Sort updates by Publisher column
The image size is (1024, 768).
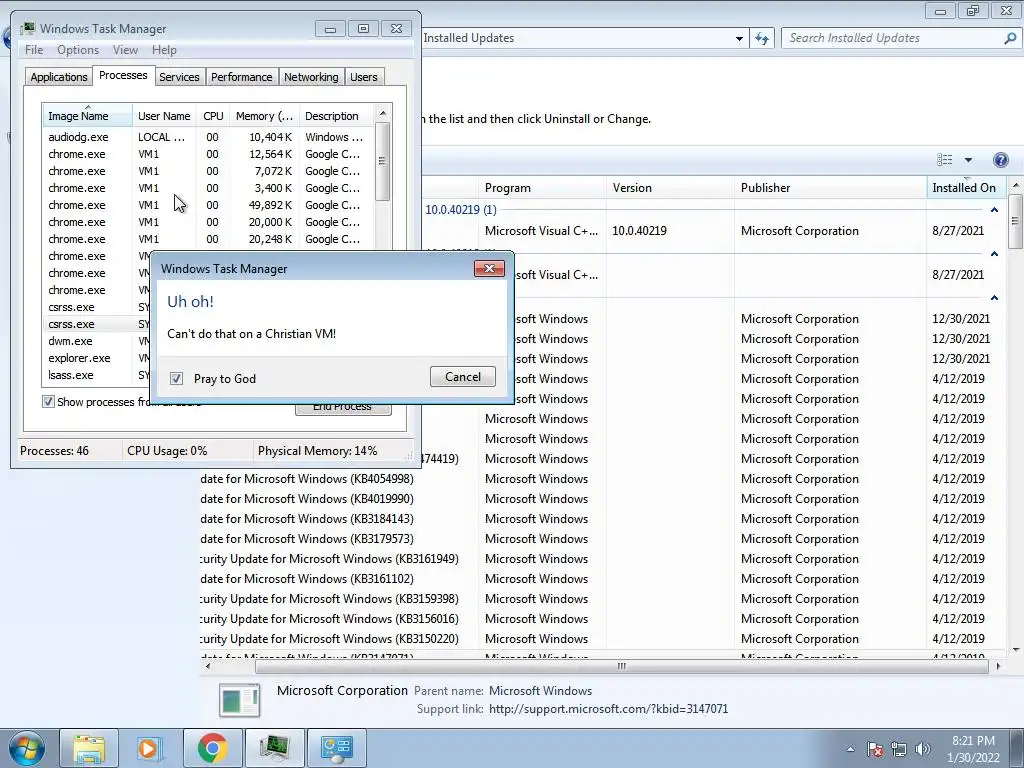(x=829, y=188)
